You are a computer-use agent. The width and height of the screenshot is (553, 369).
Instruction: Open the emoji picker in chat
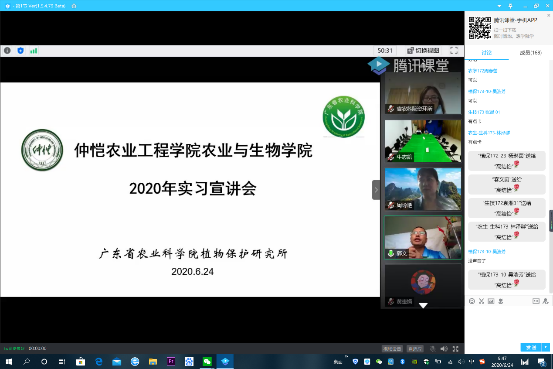[x=472, y=301]
